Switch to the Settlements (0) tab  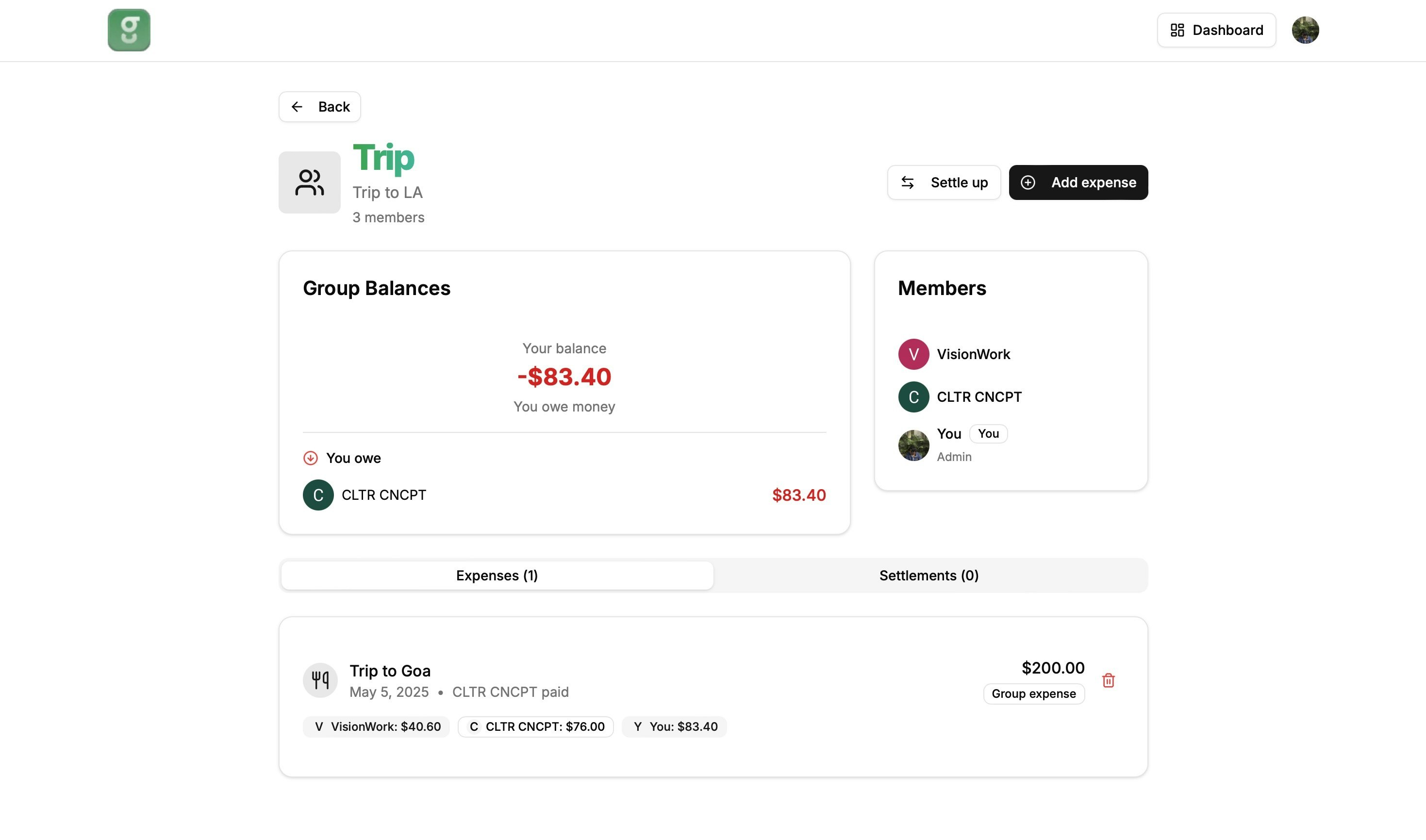coord(929,576)
